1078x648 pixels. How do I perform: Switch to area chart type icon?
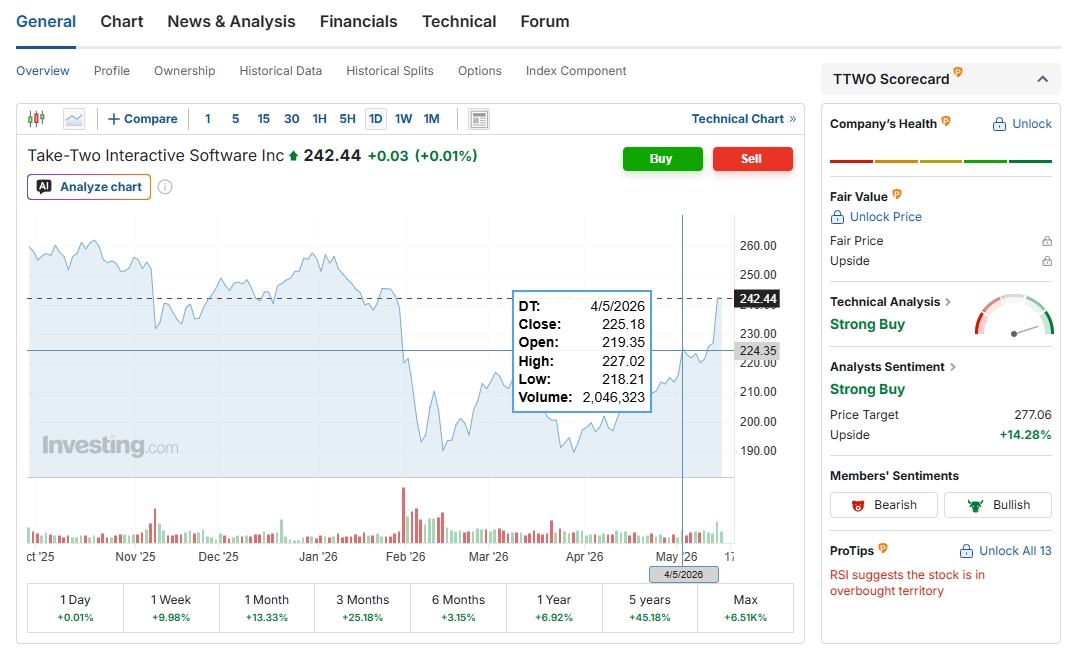(x=74, y=119)
